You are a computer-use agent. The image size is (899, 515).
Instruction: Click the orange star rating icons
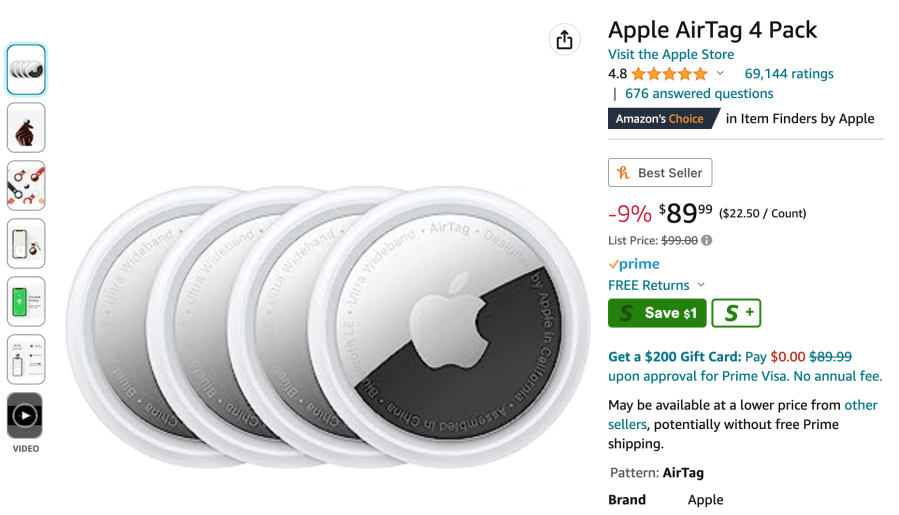click(668, 74)
